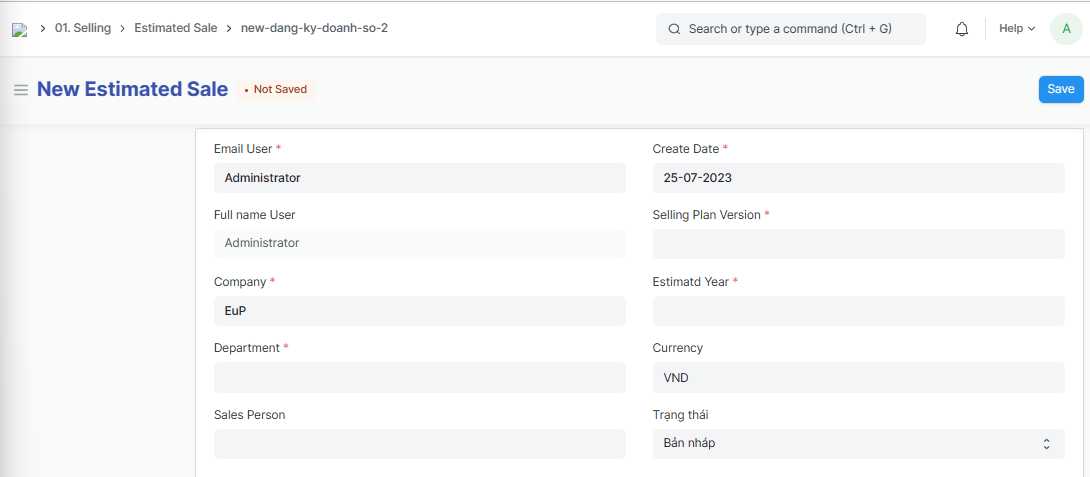Screen dimensions: 1090x477
Task: Expand the Help dropdown menu
Action: pos(1017,29)
